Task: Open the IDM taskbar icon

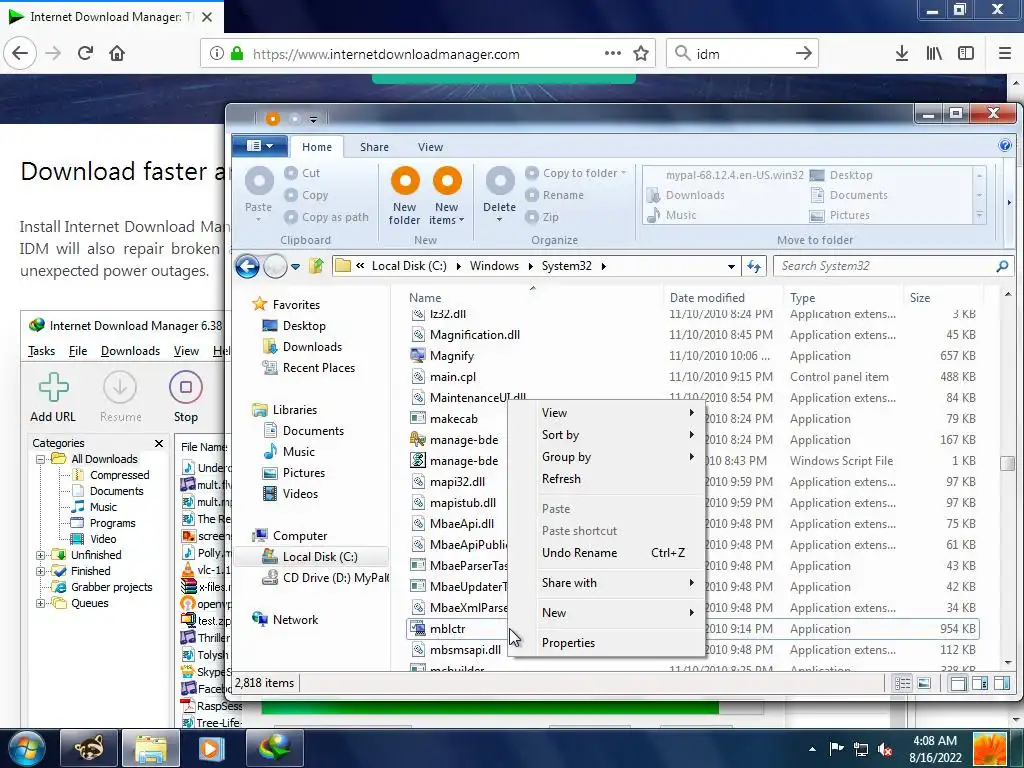Action: [274, 748]
